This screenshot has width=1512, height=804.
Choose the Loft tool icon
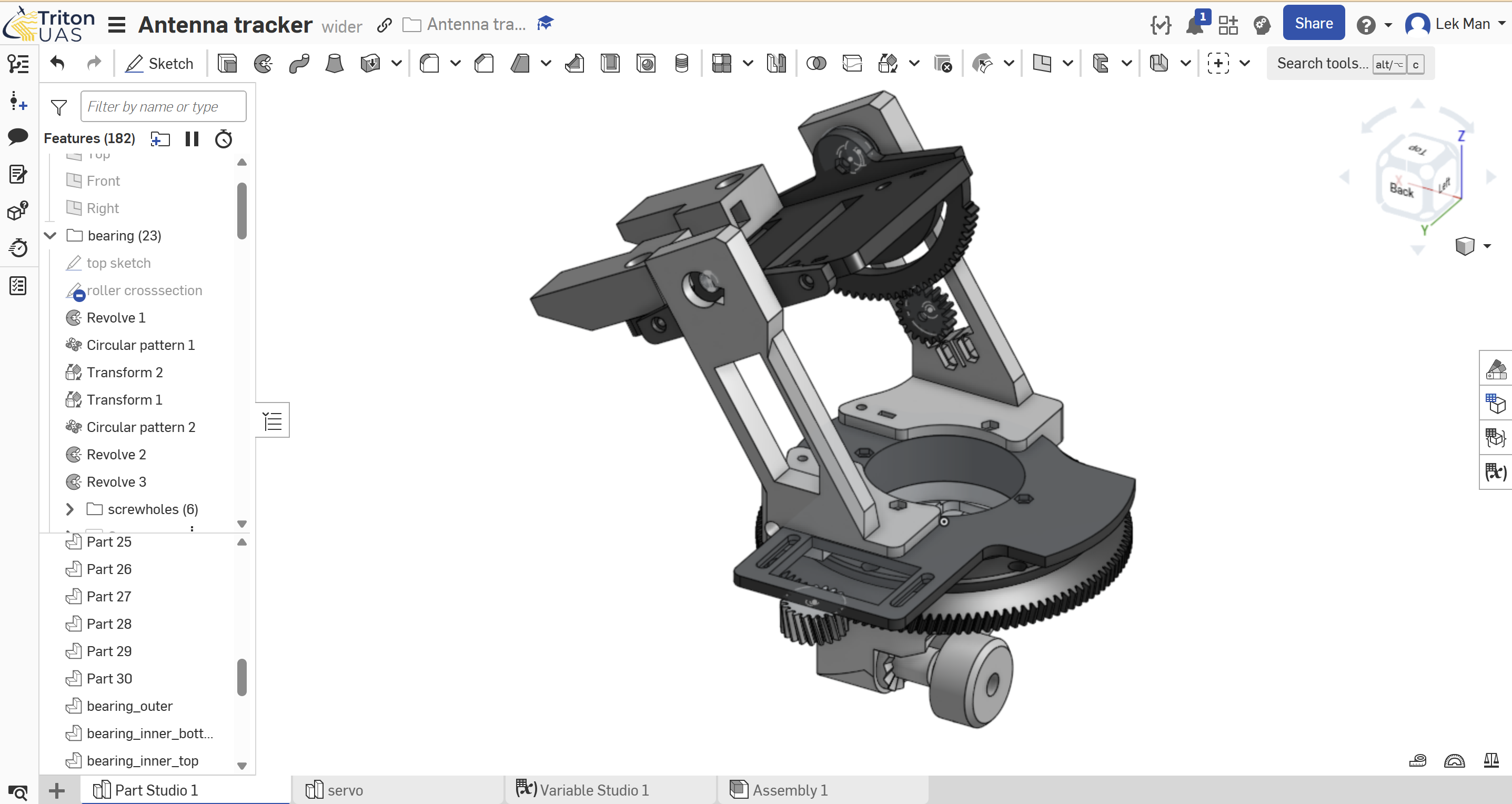coord(335,63)
